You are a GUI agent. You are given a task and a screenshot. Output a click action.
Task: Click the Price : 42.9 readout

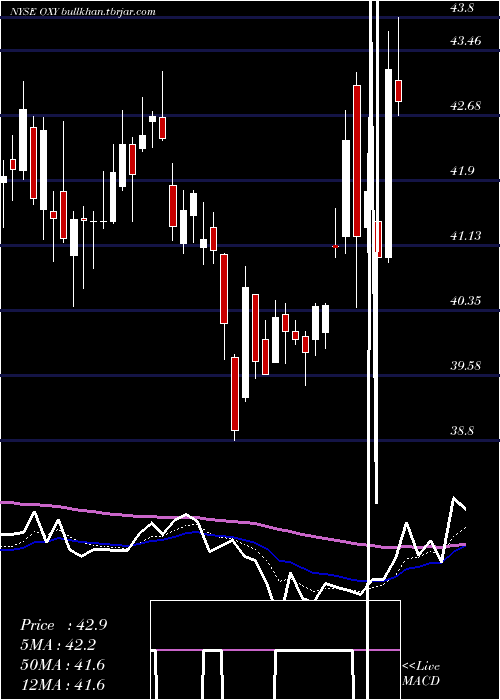coord(63,625)
